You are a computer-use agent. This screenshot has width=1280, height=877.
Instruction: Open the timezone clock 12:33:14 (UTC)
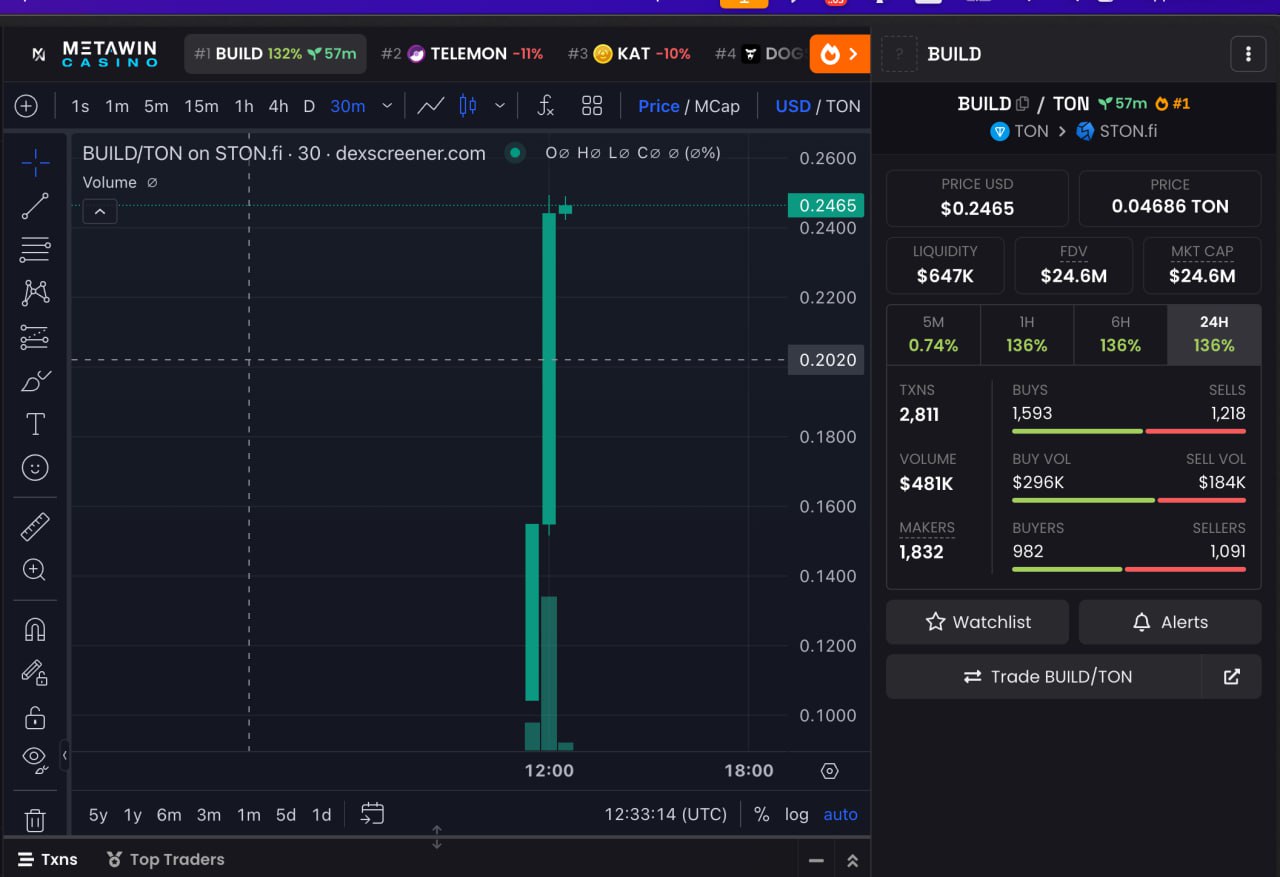click(665, 814)
